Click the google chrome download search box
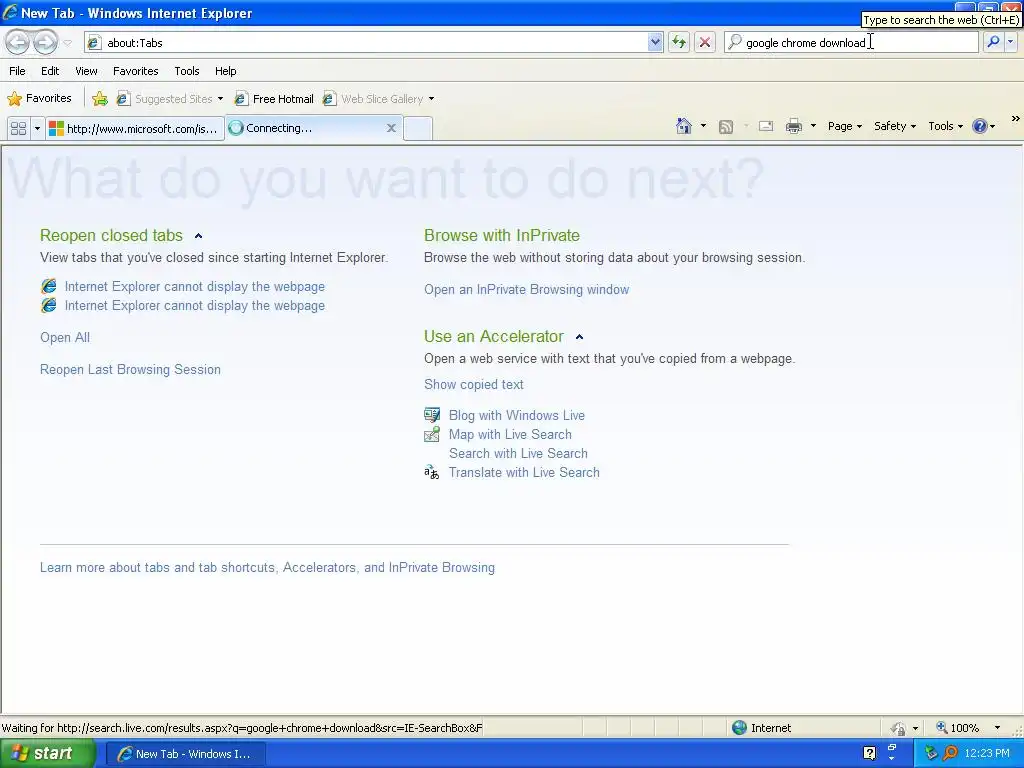The height and width of the screenshot is (768, 1024). pyautogui.click(x=851, y=42)
